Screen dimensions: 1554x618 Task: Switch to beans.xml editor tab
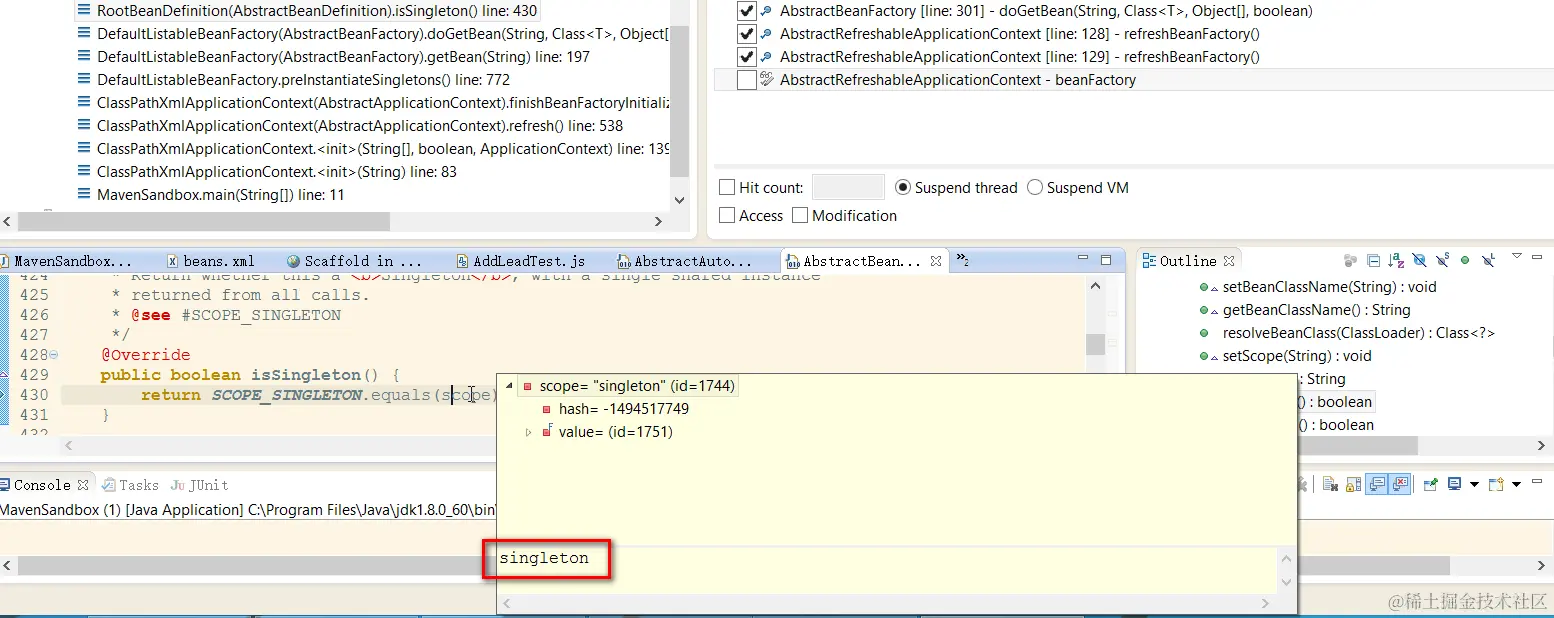point(210,261)
